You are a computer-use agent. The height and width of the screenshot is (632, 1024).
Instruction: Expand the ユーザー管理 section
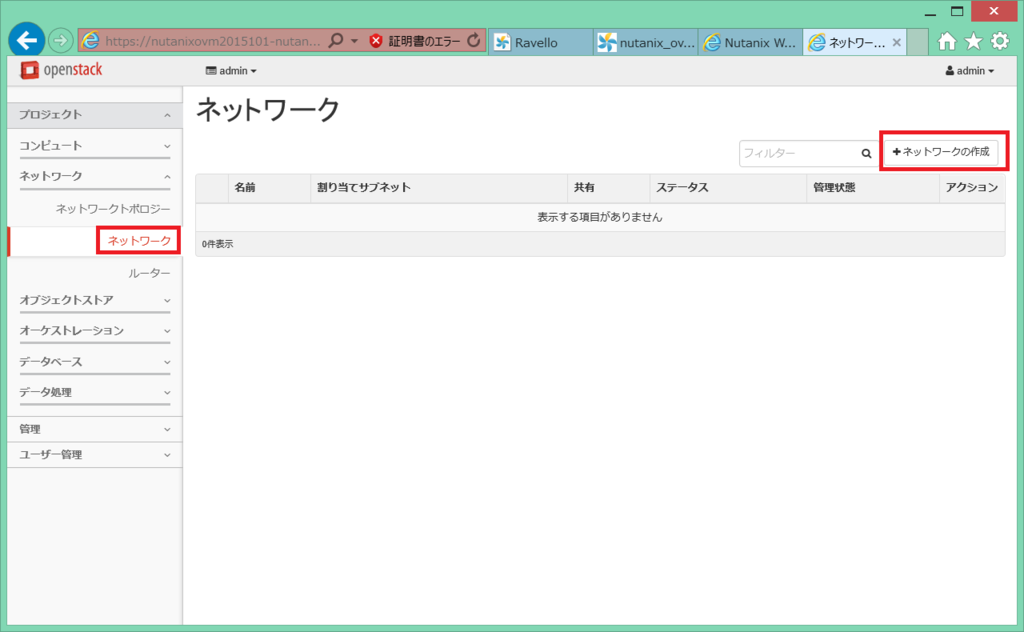95,455
